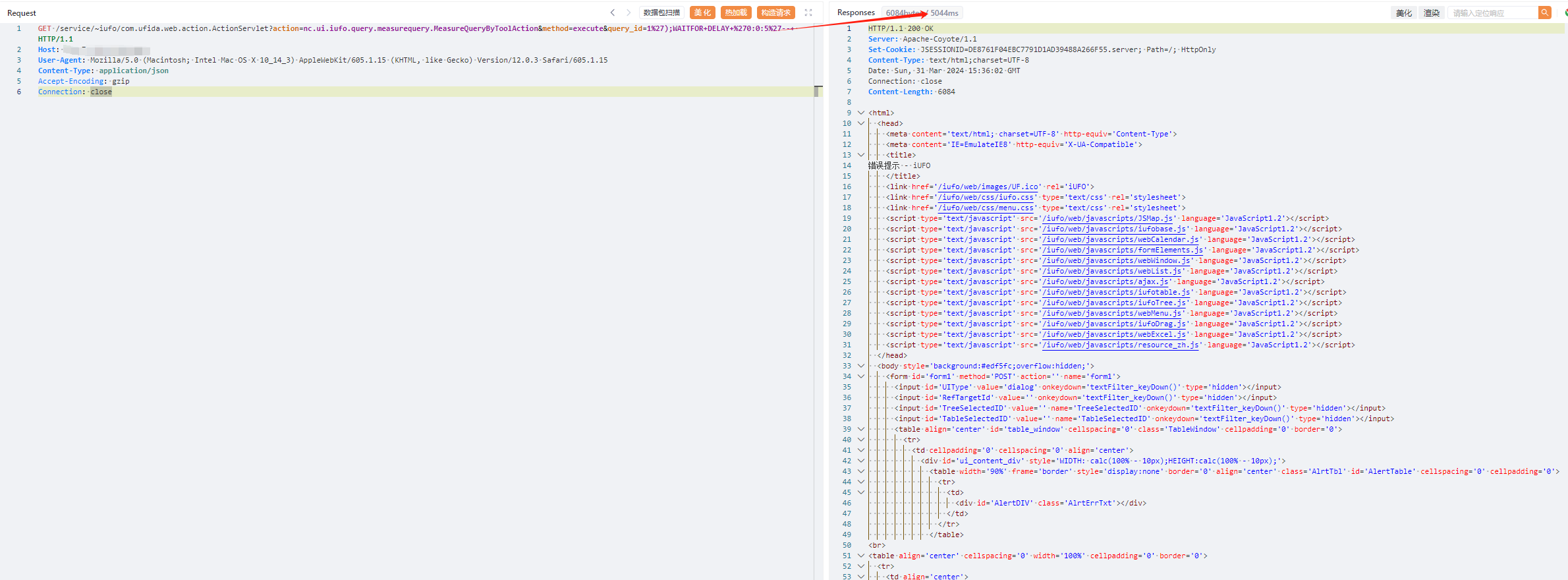Expand the Request panel to fullscreen
The height and width of the screenshot is (580, 1568).
click(x=808, y=13)
